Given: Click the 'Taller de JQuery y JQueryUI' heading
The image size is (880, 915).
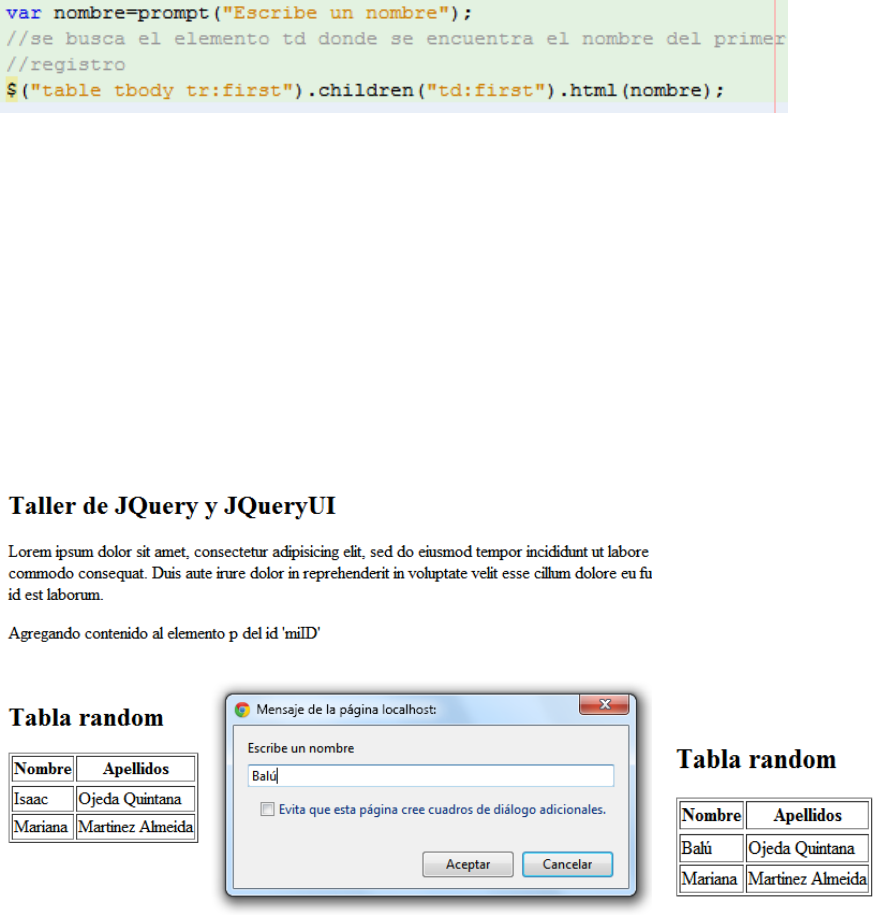Looking at the screenshot, I should 172,506.
